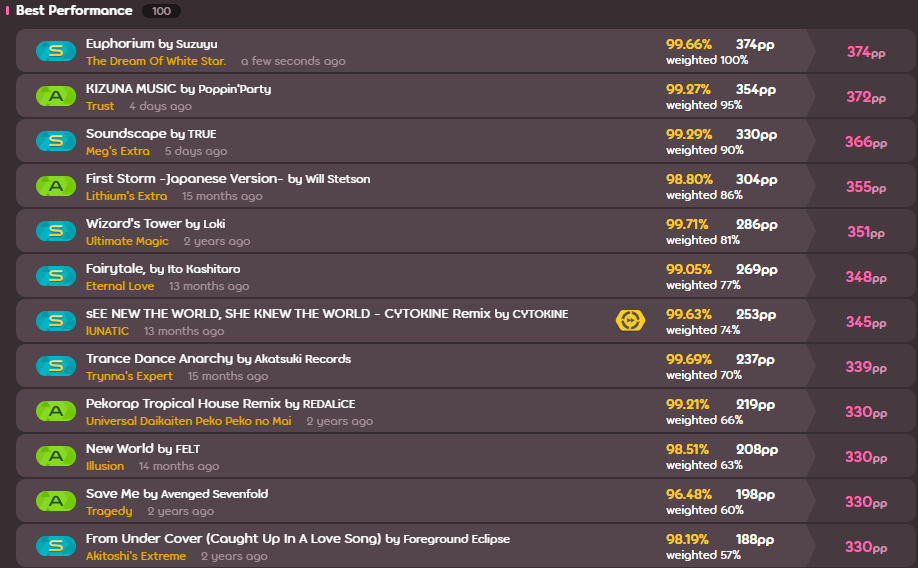Image resolution: width=918 pixels, height=568 pixels.
Task: Click the A rank badge for Save Me
Action: coord(56,501)
